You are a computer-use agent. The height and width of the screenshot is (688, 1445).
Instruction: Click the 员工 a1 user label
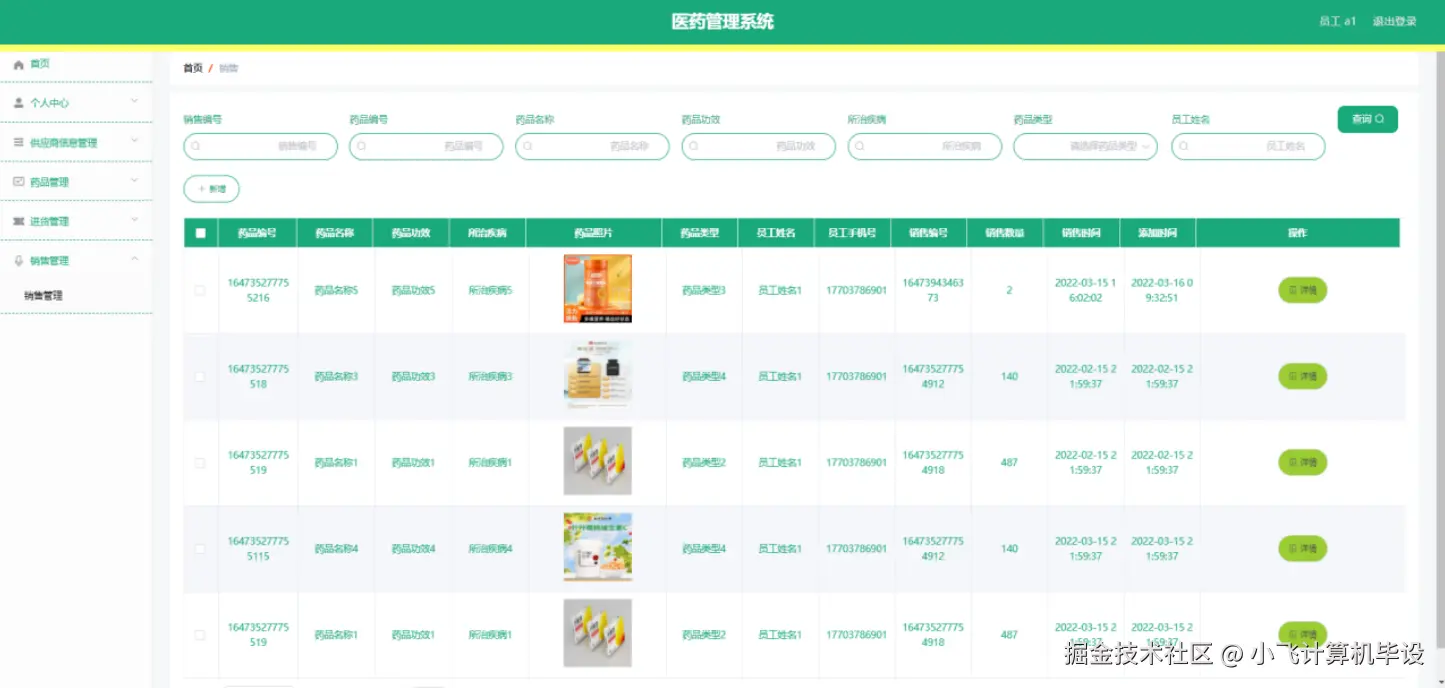pyautogui.click(x=1337, y=21)
